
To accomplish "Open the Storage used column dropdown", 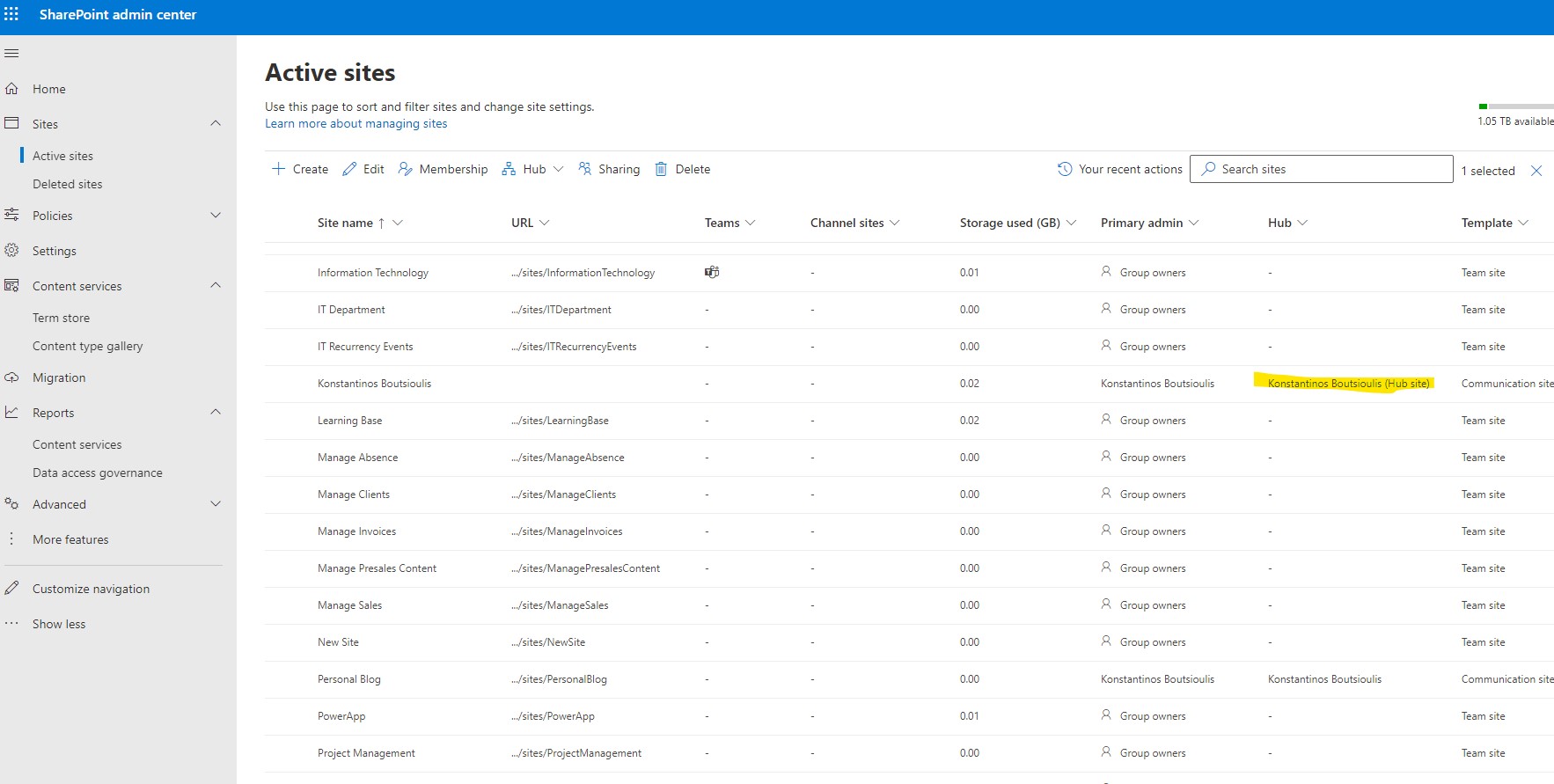I will coord(1071,223).
